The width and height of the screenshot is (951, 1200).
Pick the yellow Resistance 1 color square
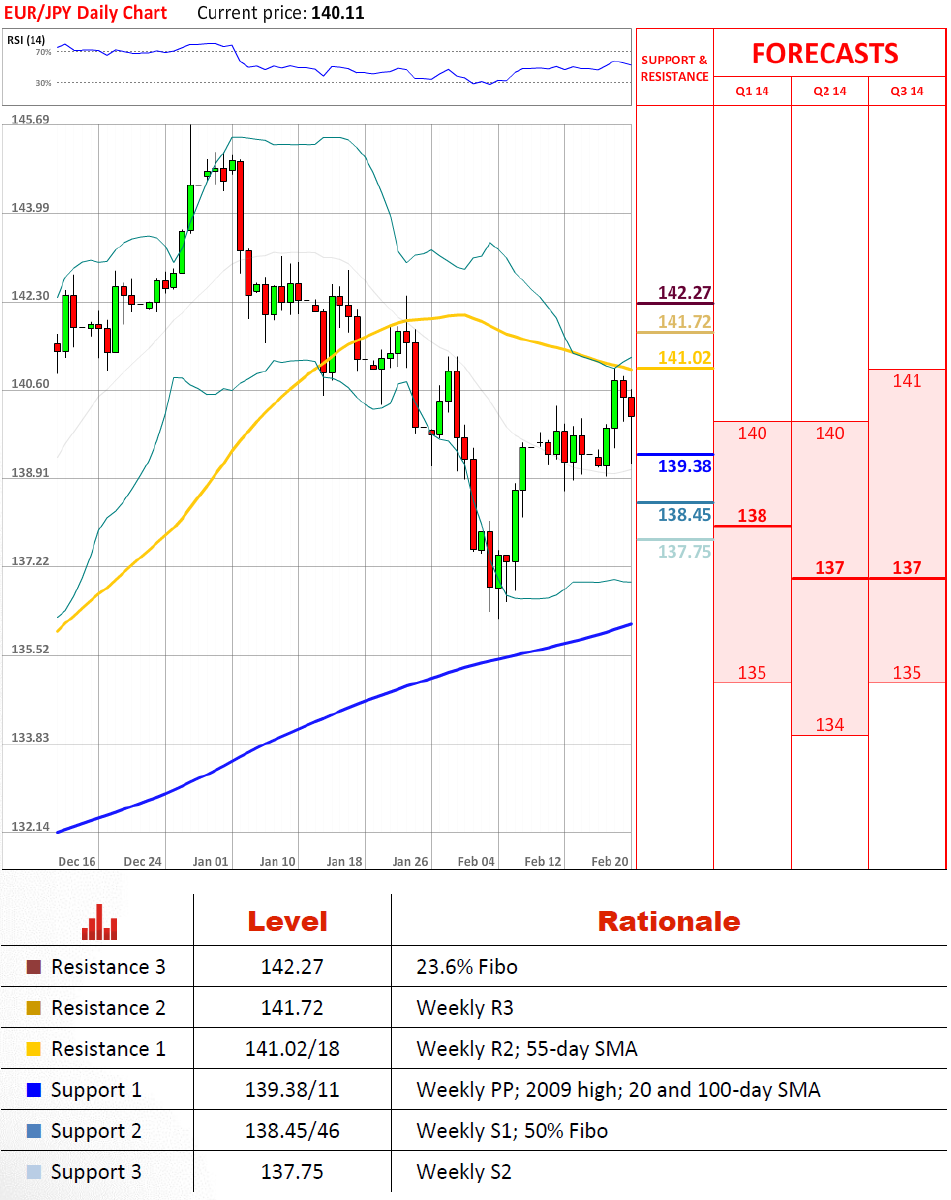point(34,1049)
